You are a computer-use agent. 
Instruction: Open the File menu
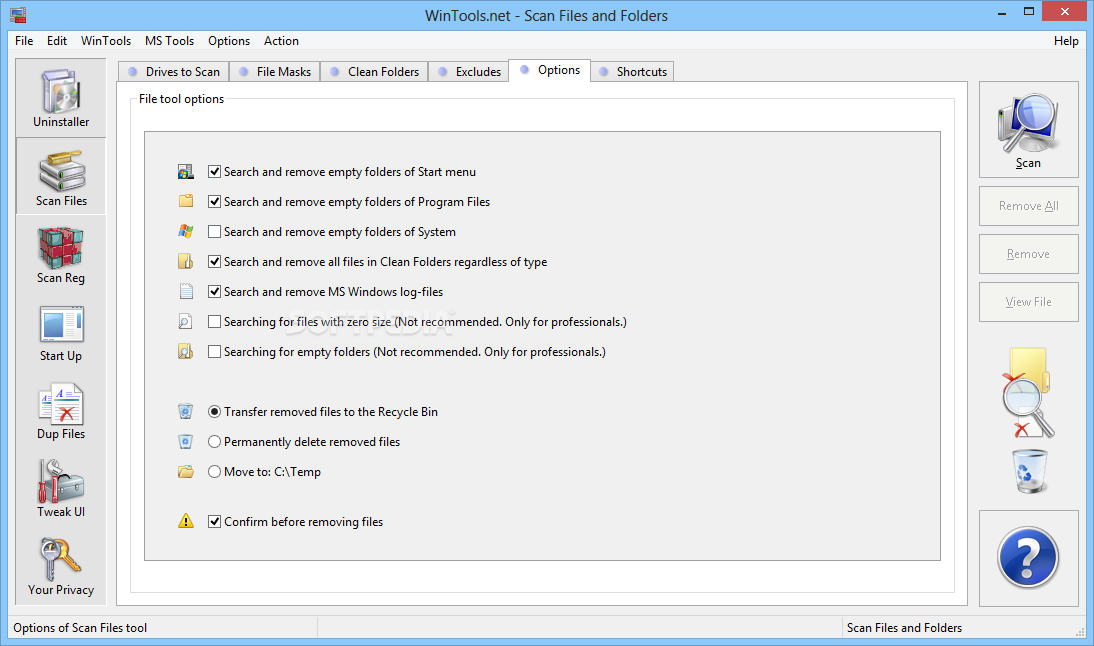pos(24,40)
